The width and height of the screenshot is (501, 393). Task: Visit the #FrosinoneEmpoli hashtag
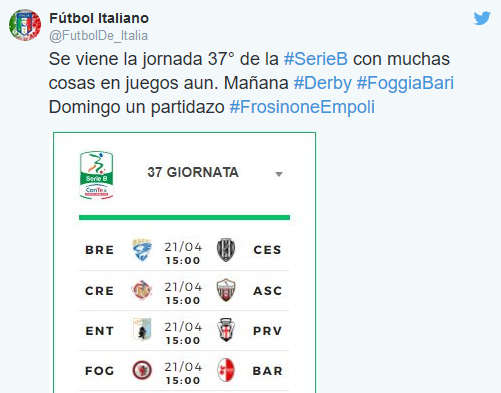[x=302, y=107]
